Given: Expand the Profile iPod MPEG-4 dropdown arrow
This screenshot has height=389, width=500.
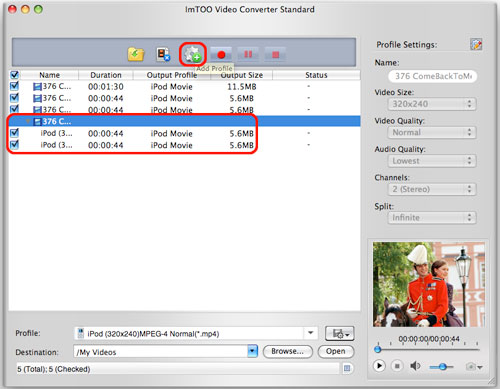Looking at the screenshot, I should (310, 333).
